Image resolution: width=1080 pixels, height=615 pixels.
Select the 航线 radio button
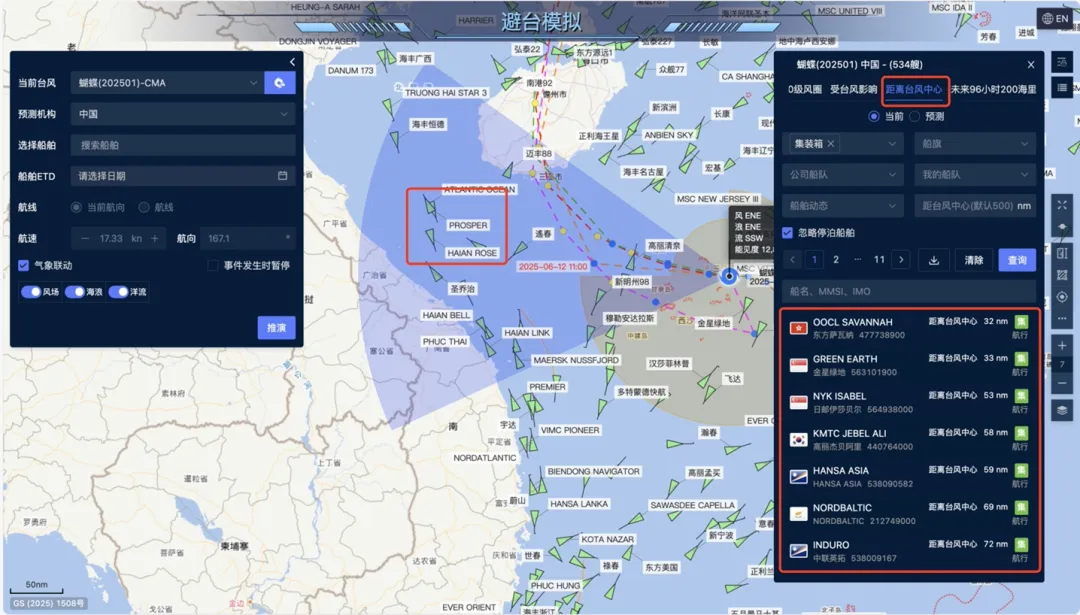(x=144, y=207)
